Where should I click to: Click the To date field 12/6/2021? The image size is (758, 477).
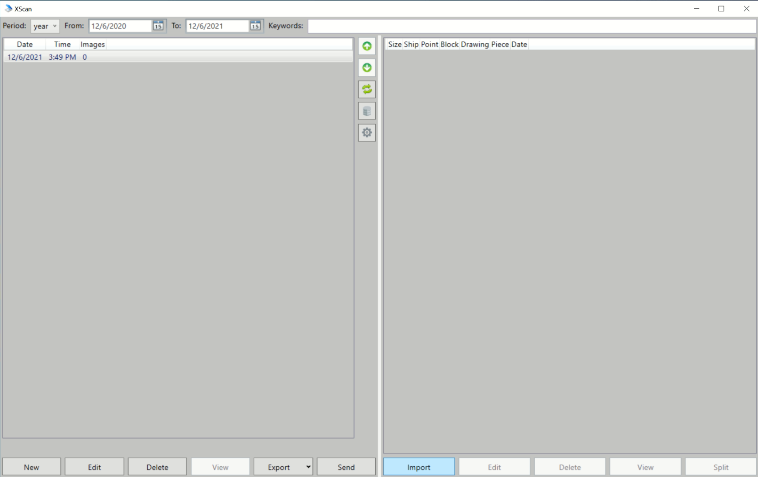coord(218,26)
